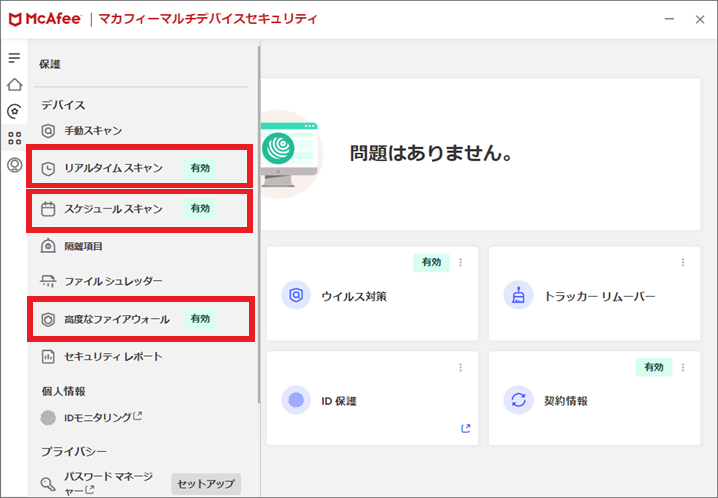This screenshot has width=718, height=498.
Task: Open 隔離項目 menu entry
Action: pyautogui.click(x=83, y=246)
